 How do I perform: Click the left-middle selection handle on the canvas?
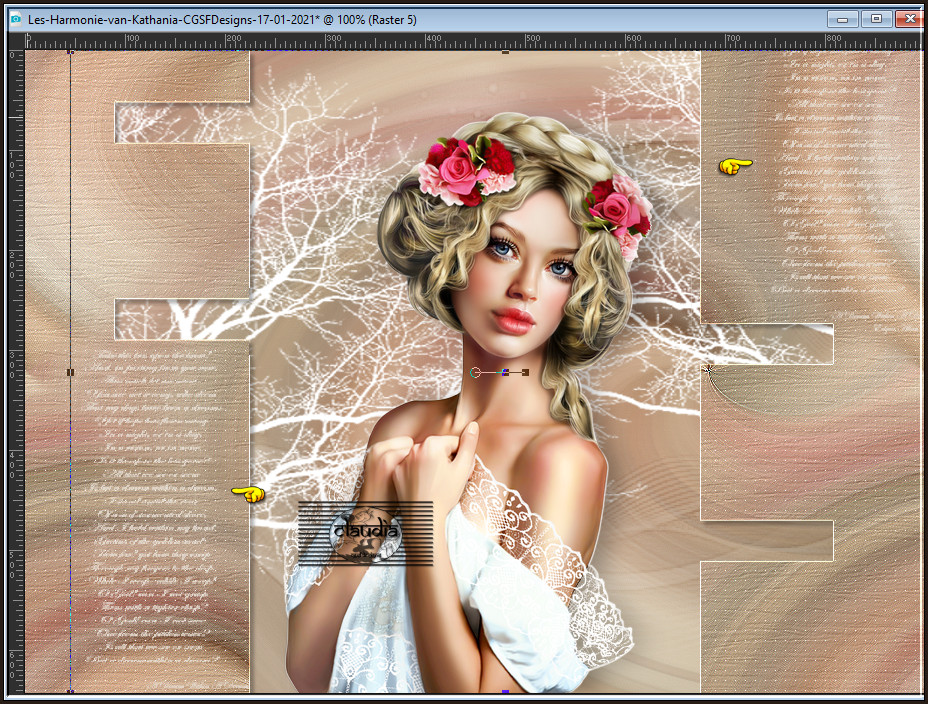[70, 372]
